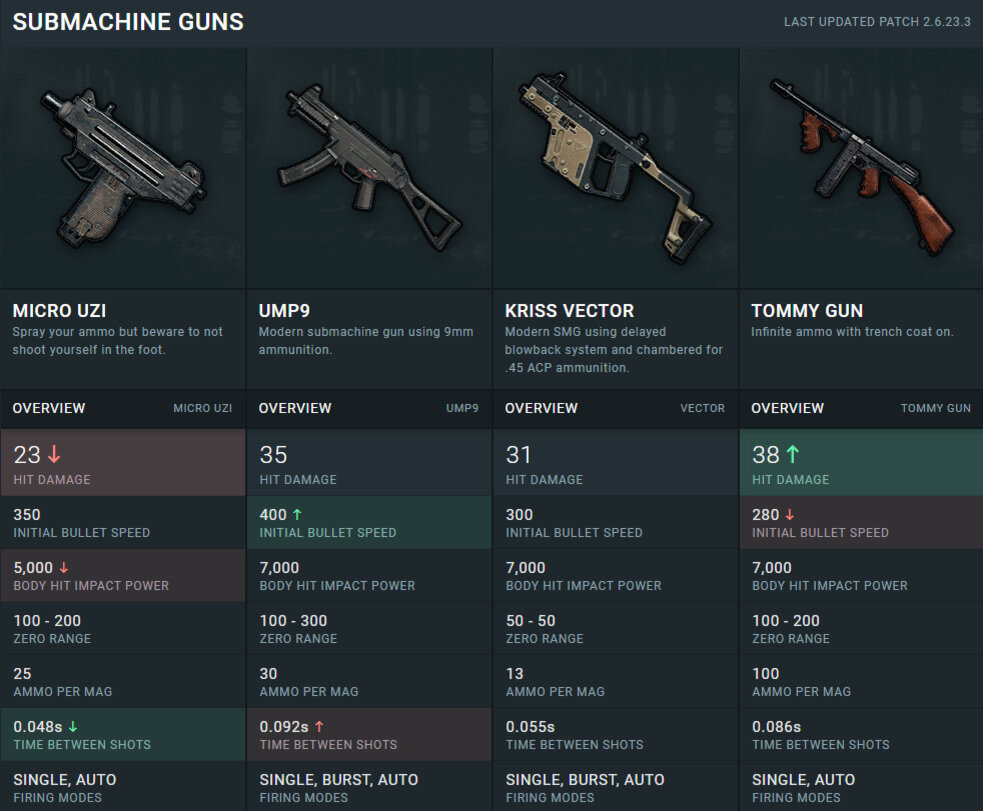Open the OVERVIEW tab of UMP9 column
Viewport: 983px width, 811px height.
[x=295, y=408]
